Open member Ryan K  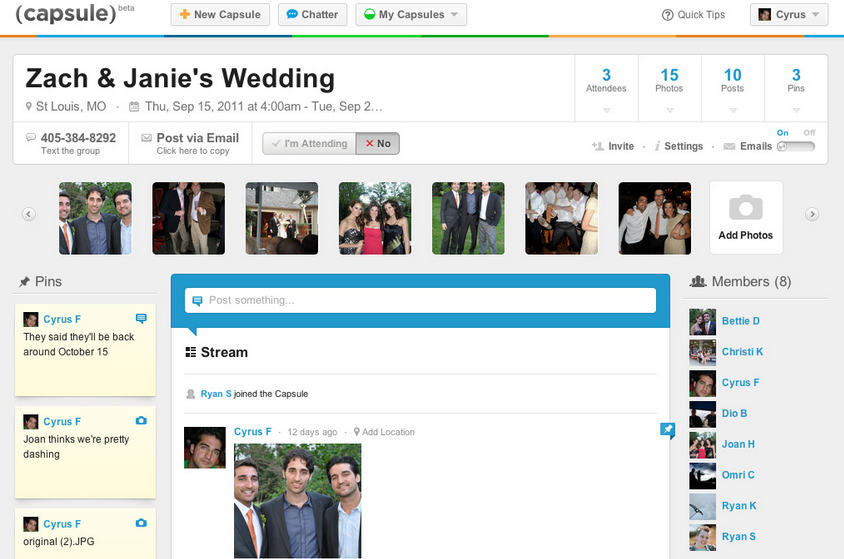click(739, 506)
